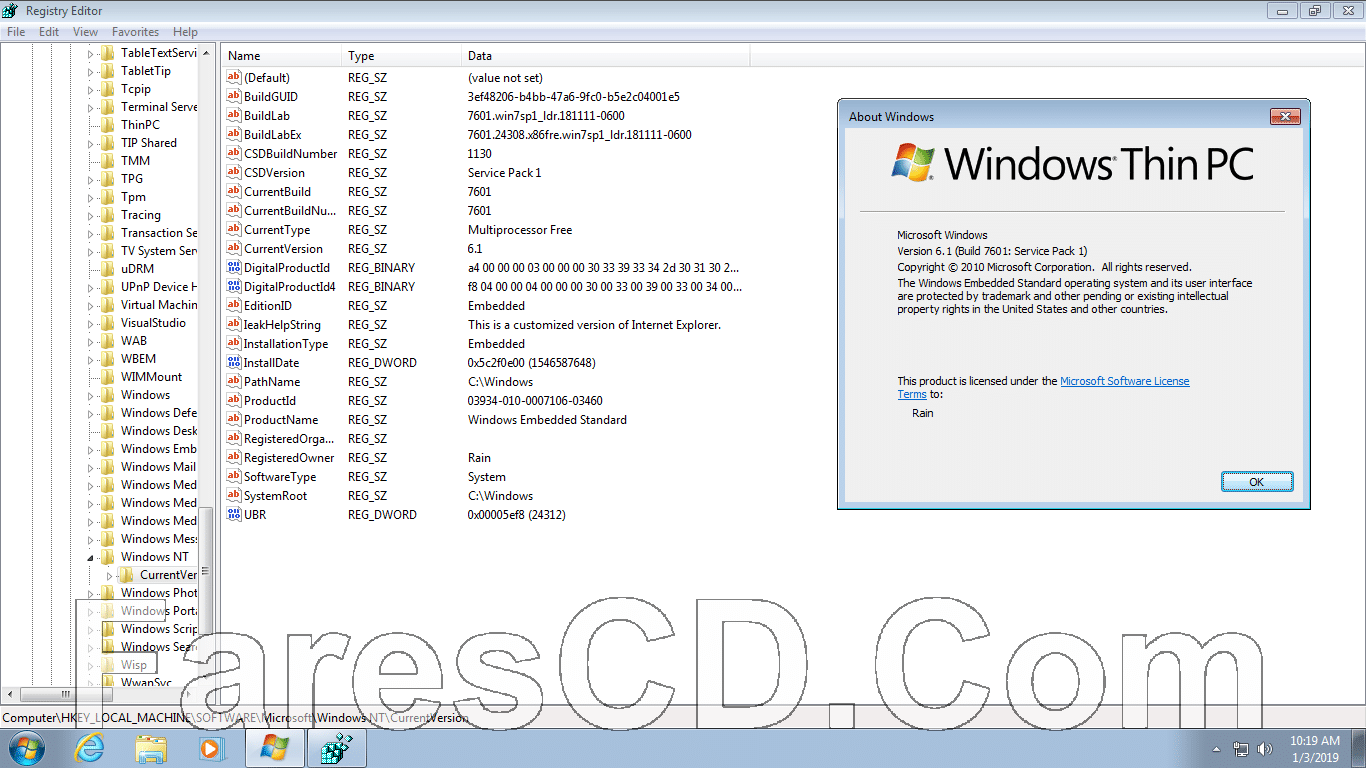Select the PathName value name
The width and height of the screenshot is (1366, 768).
tap(272, 382)
